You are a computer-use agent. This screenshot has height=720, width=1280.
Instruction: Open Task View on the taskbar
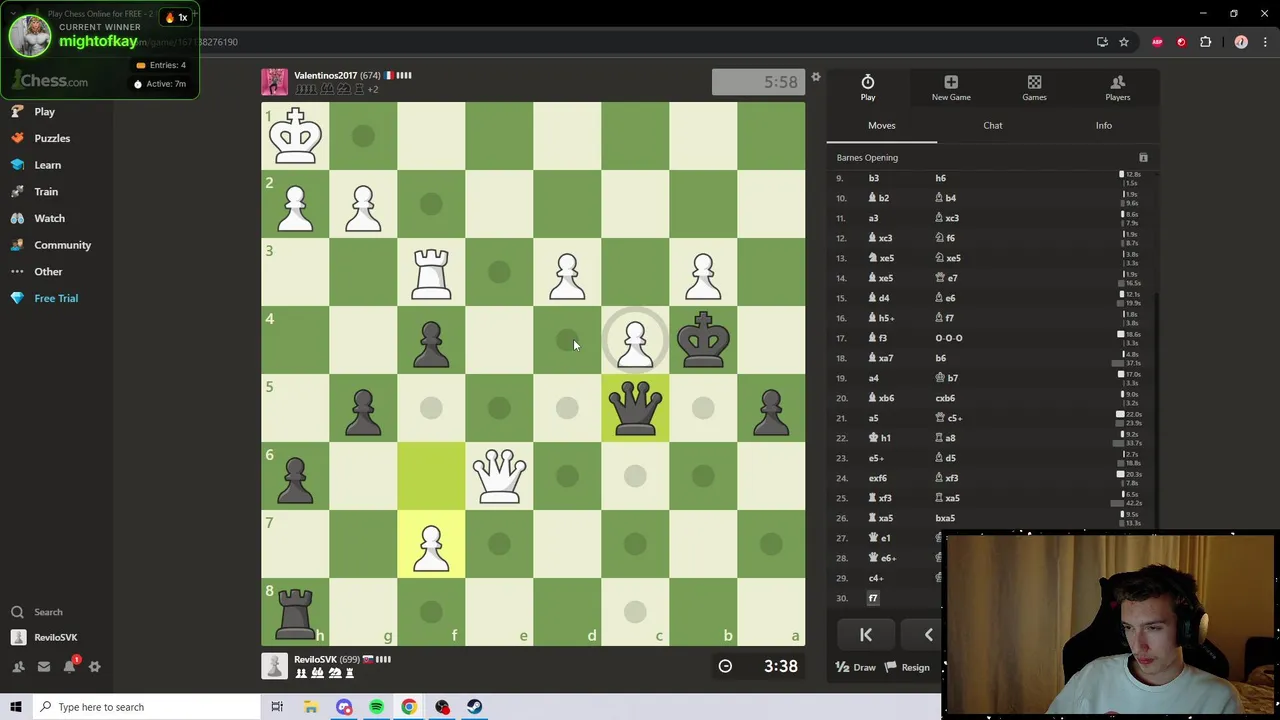point(277,707)
